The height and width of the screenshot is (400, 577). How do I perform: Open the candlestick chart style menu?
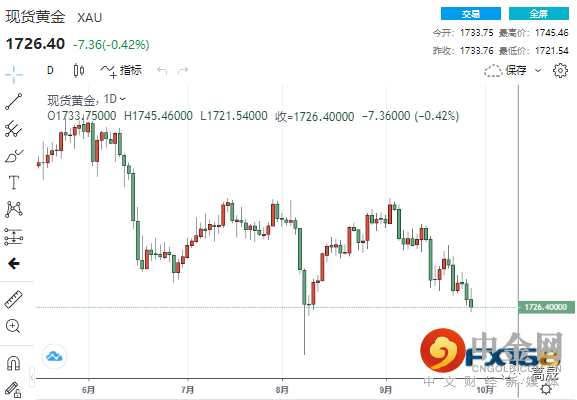(x=79, y=70)
